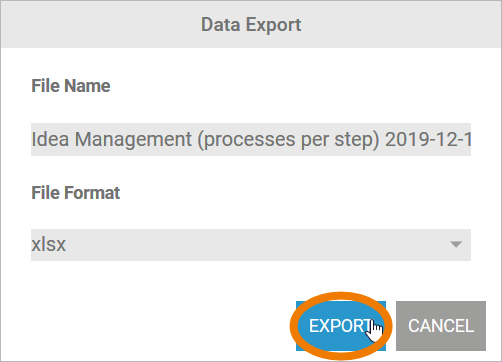
Task: Select the xlsx file format field
Action: click(x=251, y=245)
